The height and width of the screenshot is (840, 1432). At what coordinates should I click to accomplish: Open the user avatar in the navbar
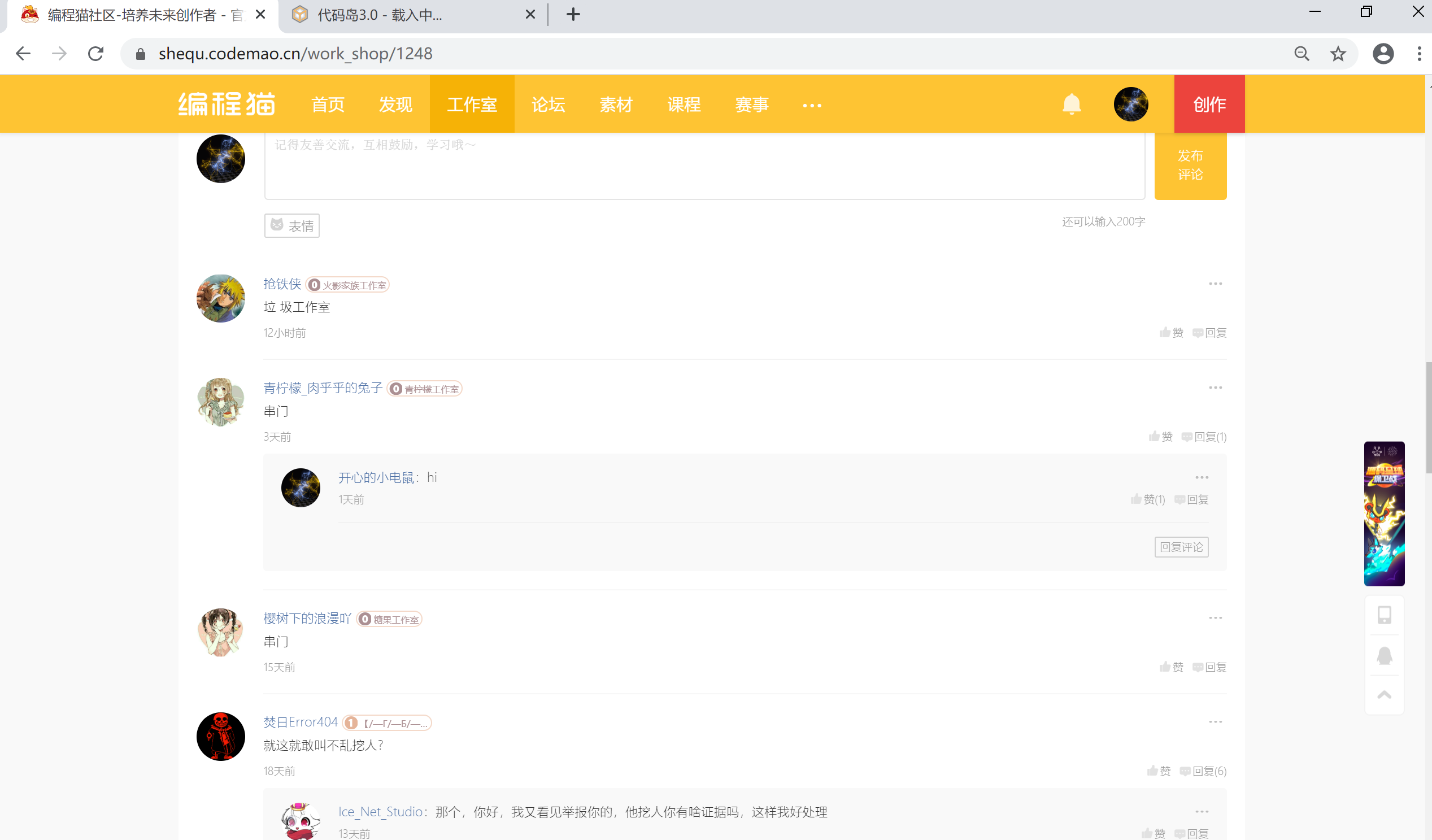click(x=1131, y=104)
